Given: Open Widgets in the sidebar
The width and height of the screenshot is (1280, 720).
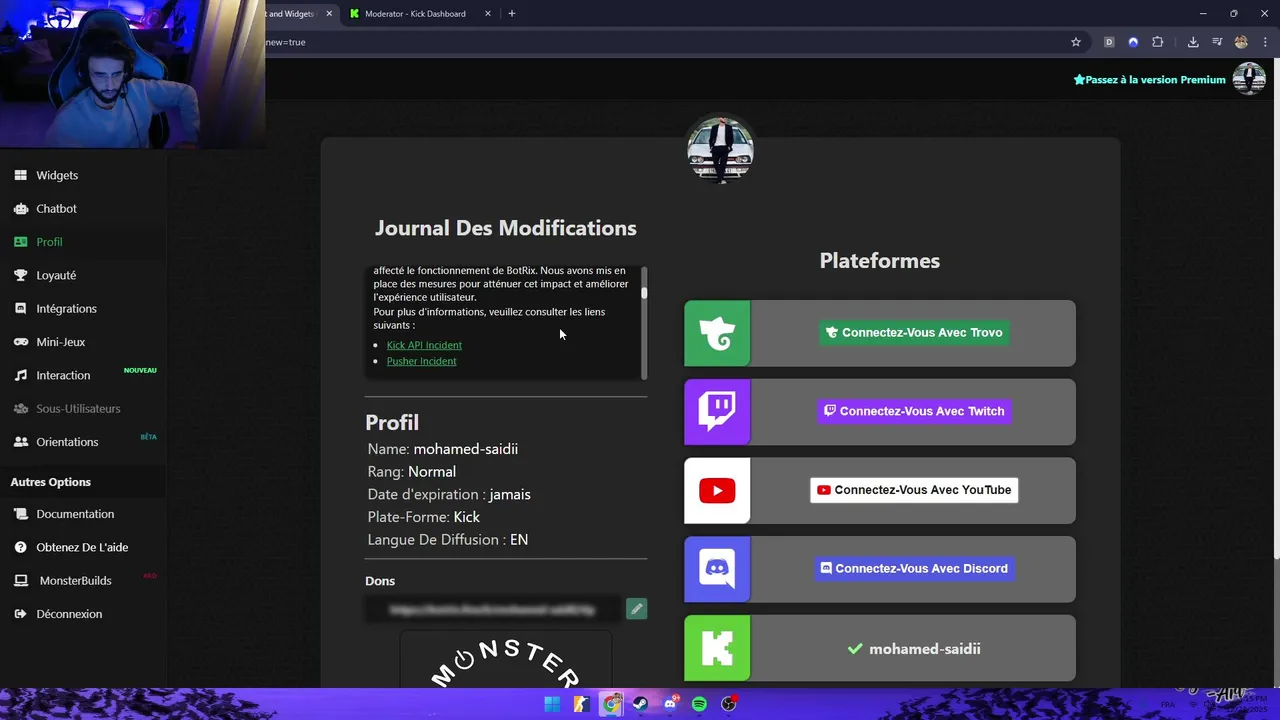Looking at the screenshot, I should click(57, 175).
